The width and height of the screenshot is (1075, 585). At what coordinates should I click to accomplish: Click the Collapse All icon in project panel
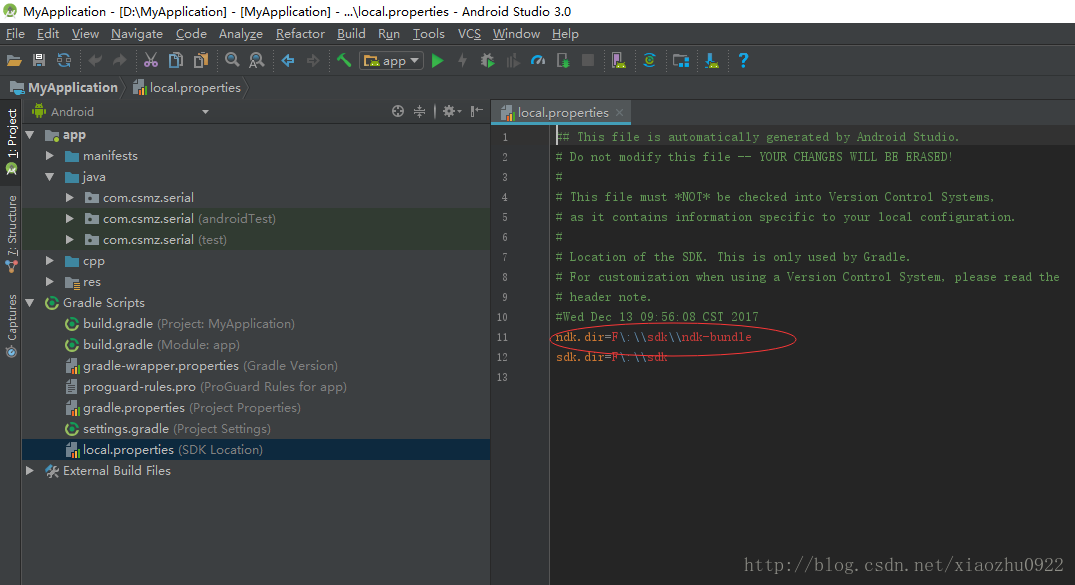pyautogui.click(x=420, y=111)
